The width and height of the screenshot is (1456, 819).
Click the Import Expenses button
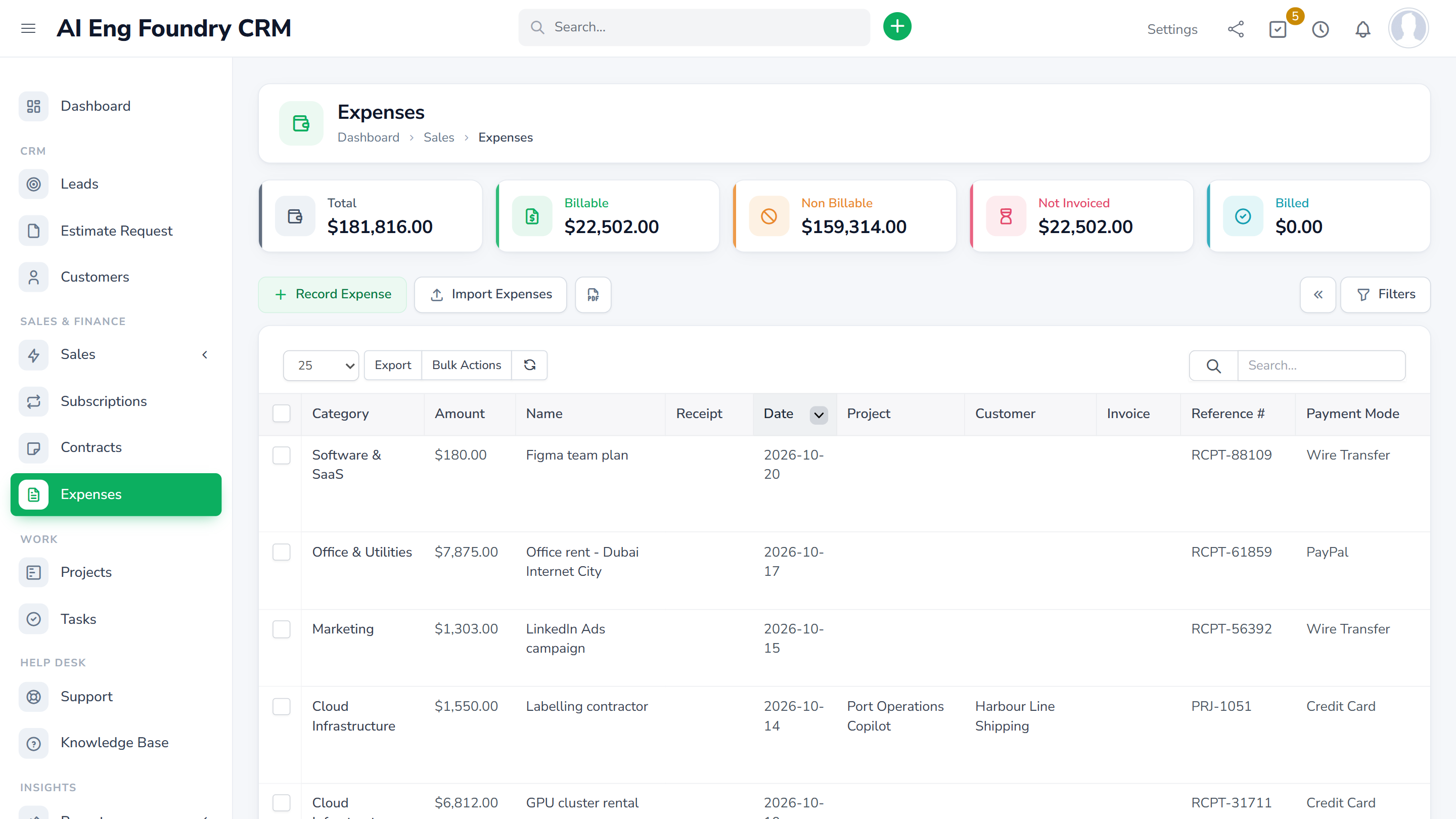click(x=490, y=294)
